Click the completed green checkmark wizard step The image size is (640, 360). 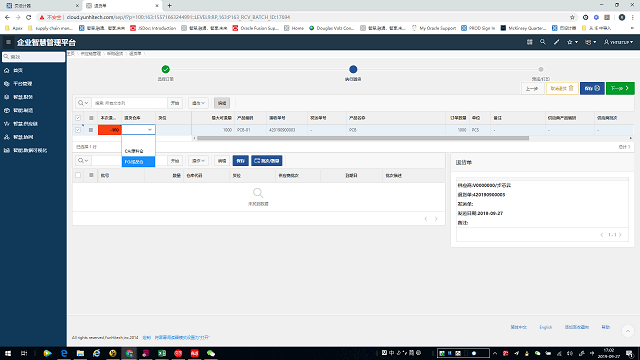[165, 69]
